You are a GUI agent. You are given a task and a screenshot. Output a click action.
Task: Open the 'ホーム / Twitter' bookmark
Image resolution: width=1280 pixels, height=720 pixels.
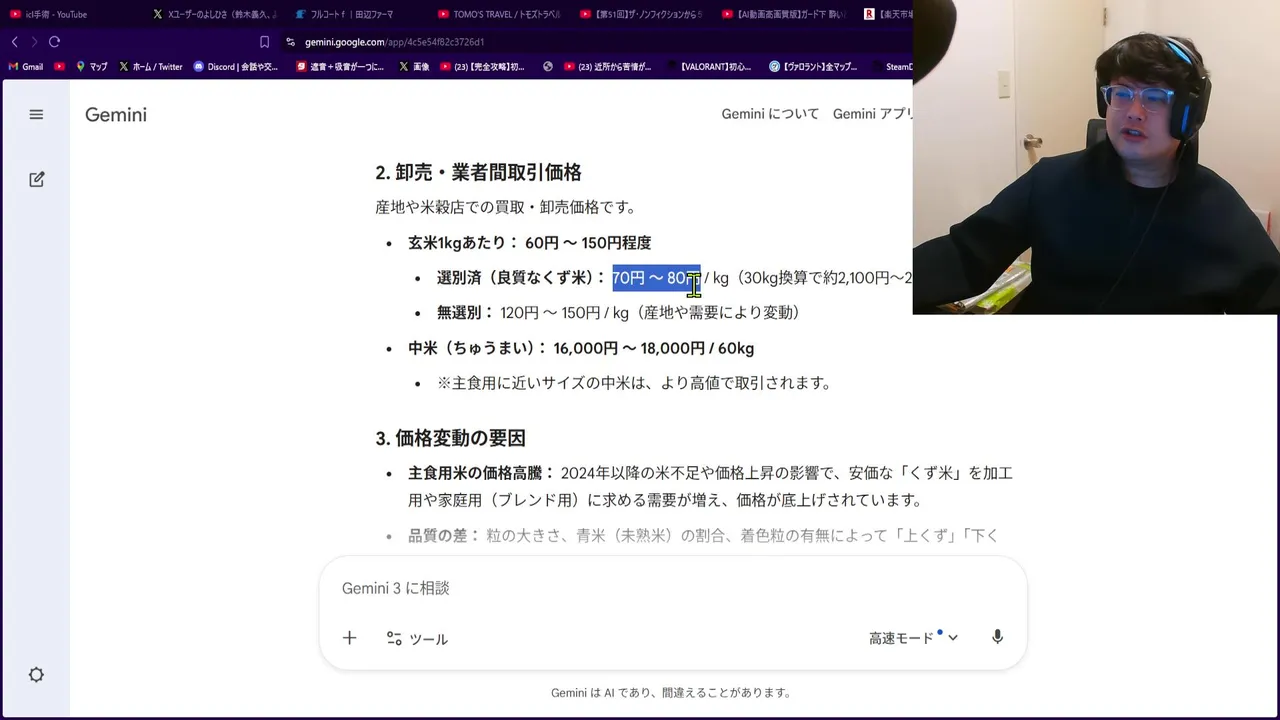tap(151, 67)
